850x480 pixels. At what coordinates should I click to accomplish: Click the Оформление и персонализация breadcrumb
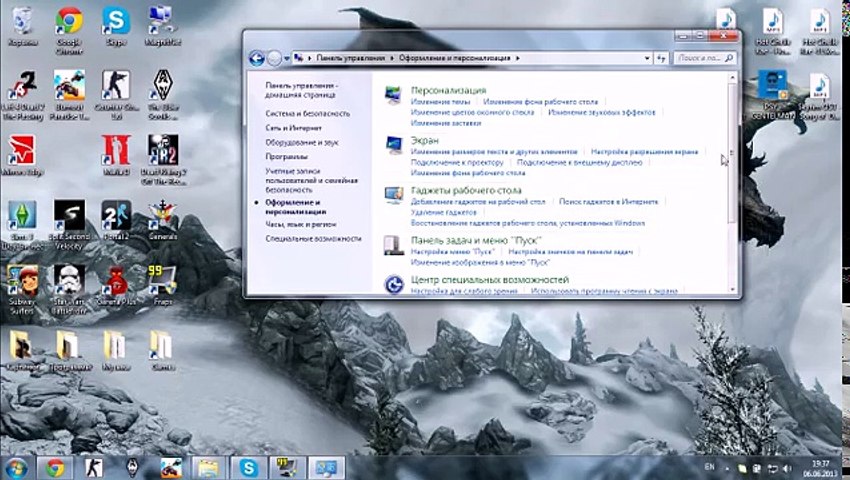pos(455,58)
